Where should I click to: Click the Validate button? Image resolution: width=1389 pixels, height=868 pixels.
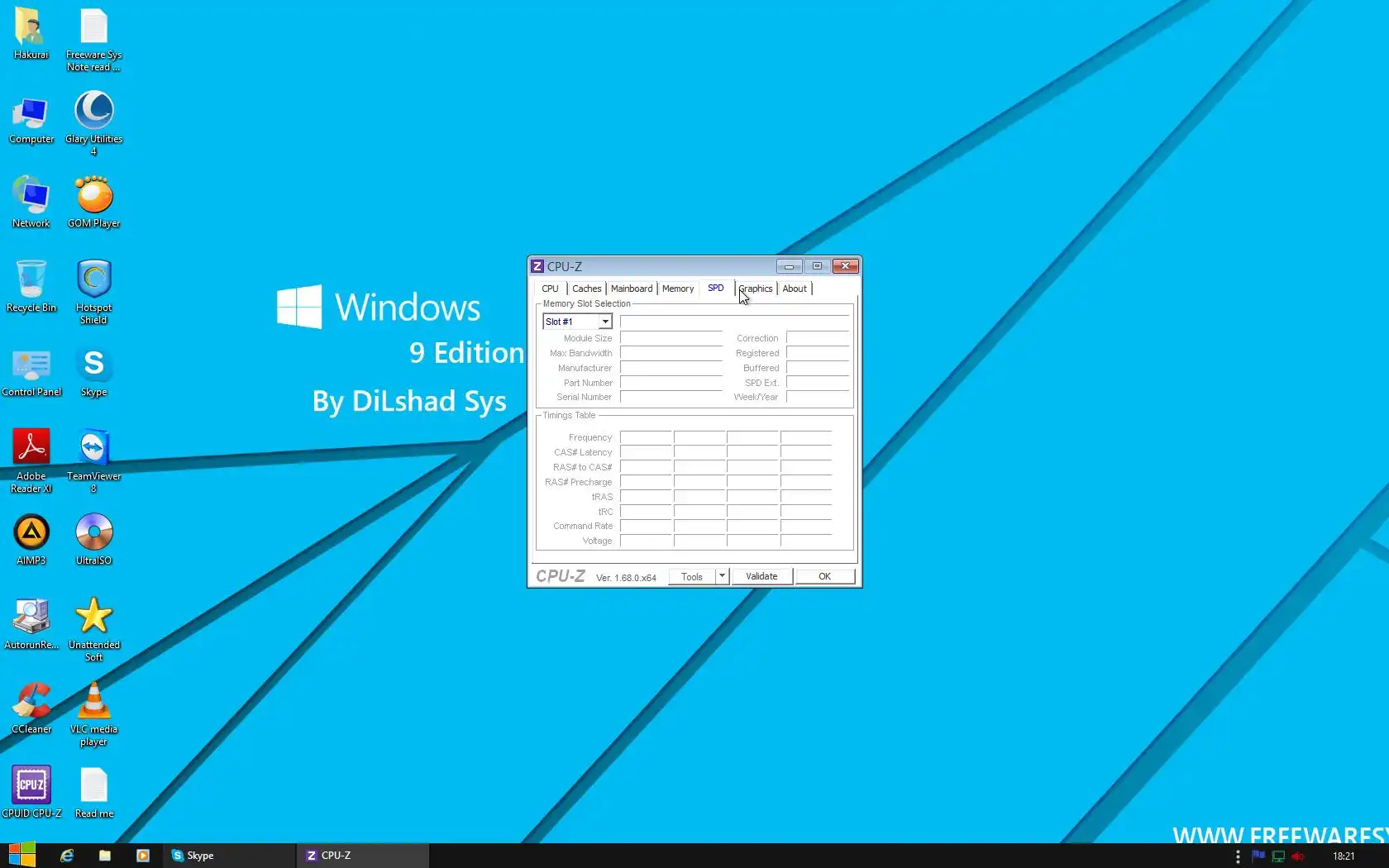[x=761, y=576]
